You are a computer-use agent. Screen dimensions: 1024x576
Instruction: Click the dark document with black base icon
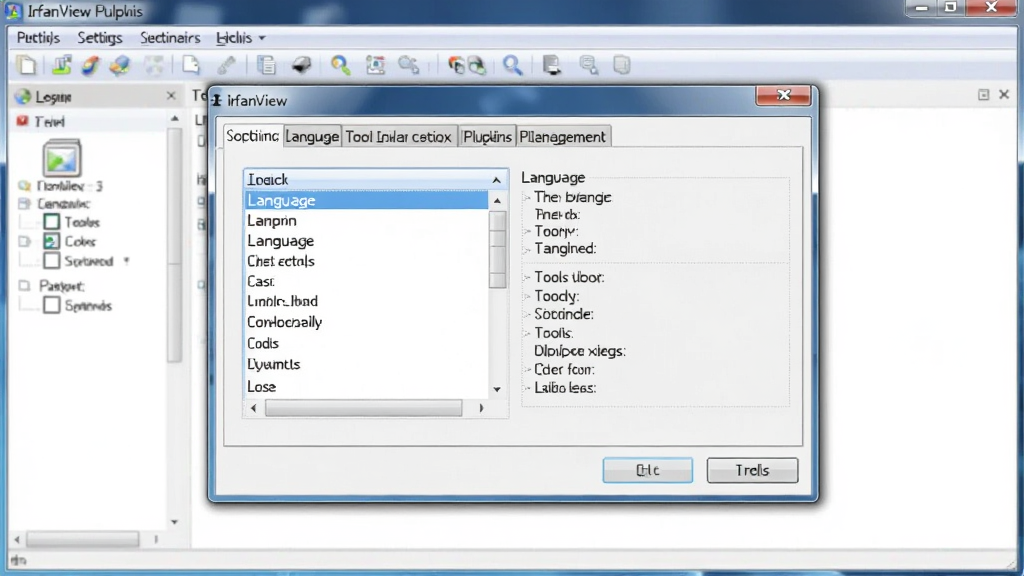[552, 65]
